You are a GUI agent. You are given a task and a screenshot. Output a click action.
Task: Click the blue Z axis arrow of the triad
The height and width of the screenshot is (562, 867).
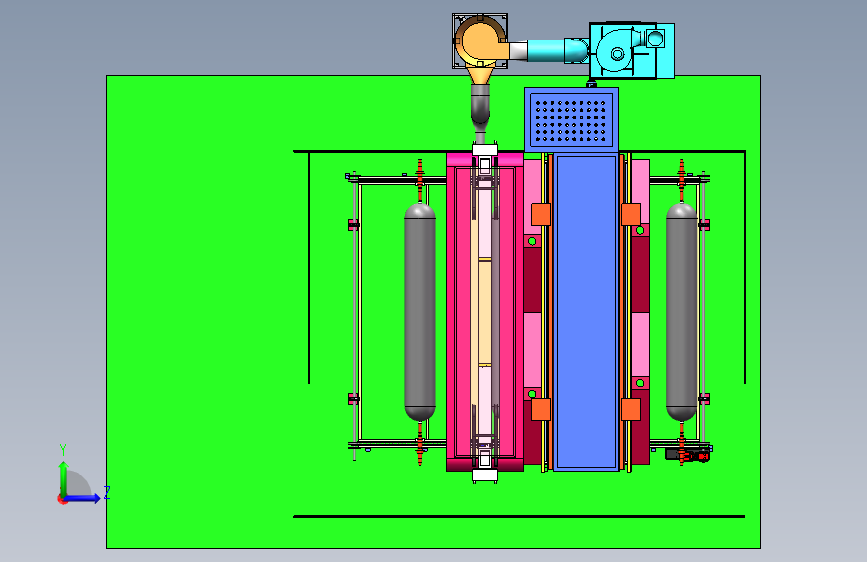point(83,498)
